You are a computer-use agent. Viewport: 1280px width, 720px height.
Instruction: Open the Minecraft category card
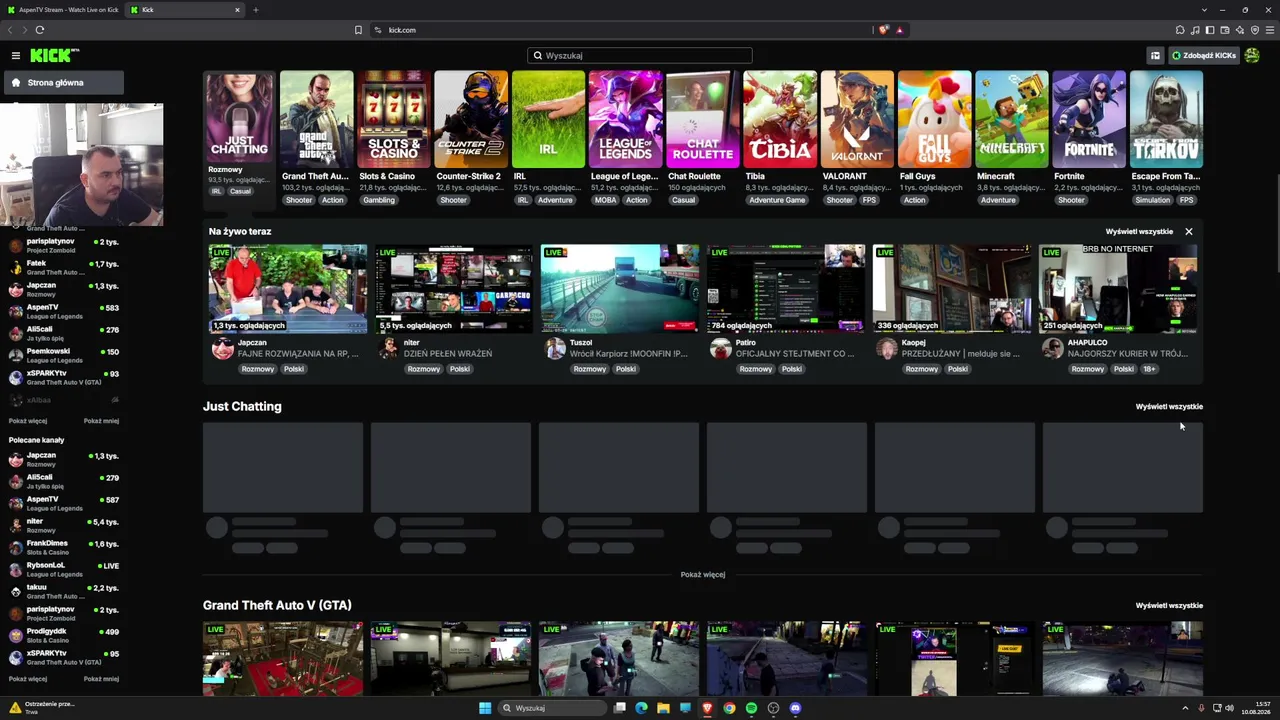[1011, 119]
